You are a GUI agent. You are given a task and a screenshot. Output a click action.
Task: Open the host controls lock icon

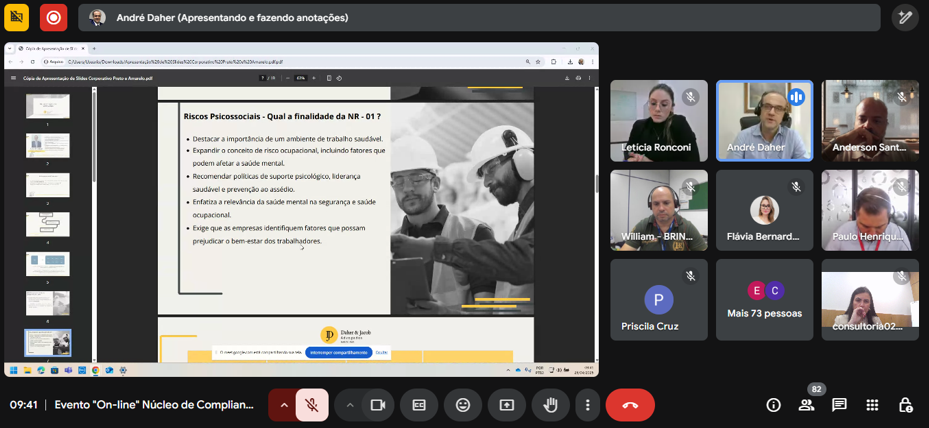pos(905,405)
